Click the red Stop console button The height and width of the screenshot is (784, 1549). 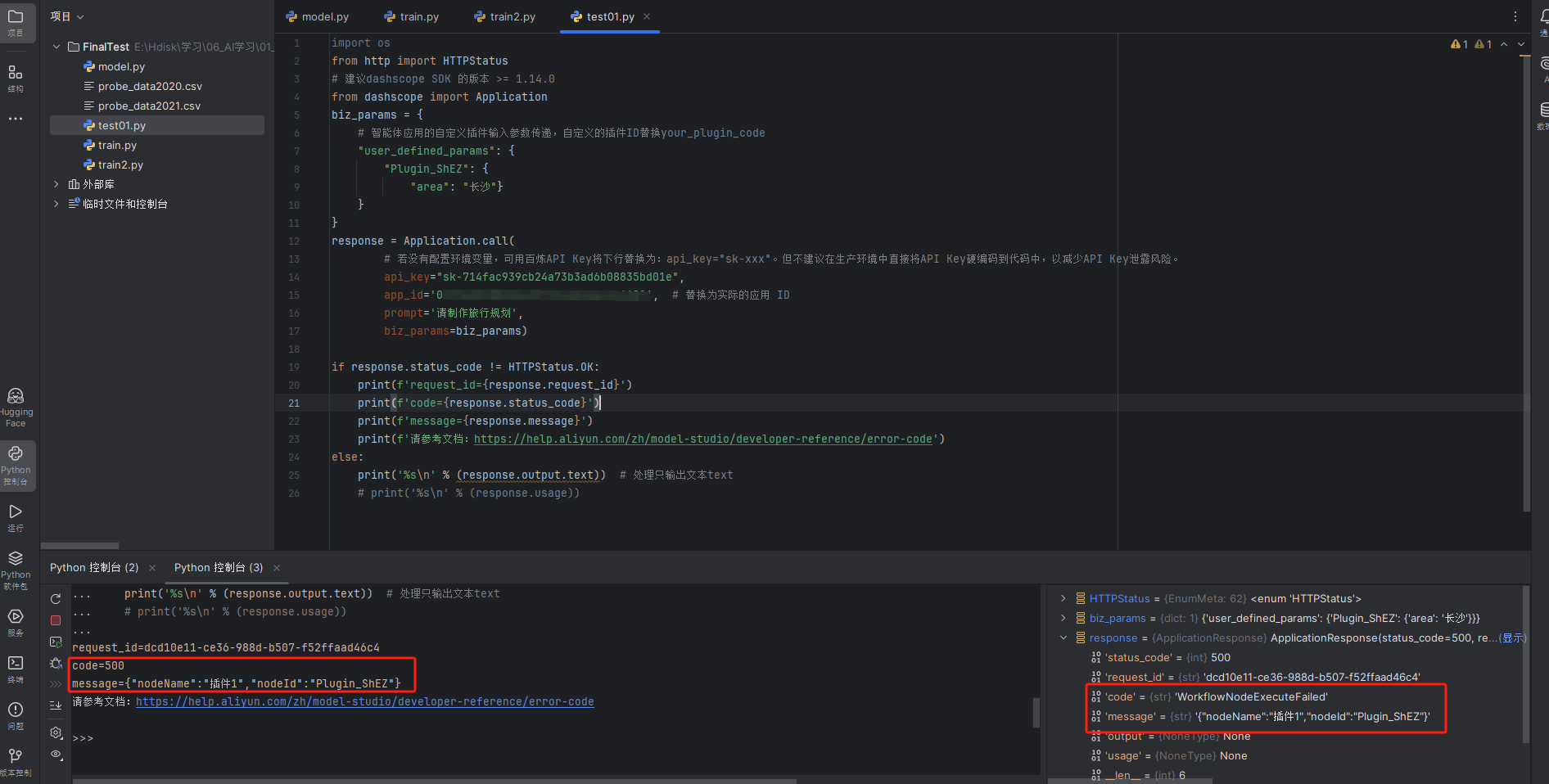pos(56,620)
